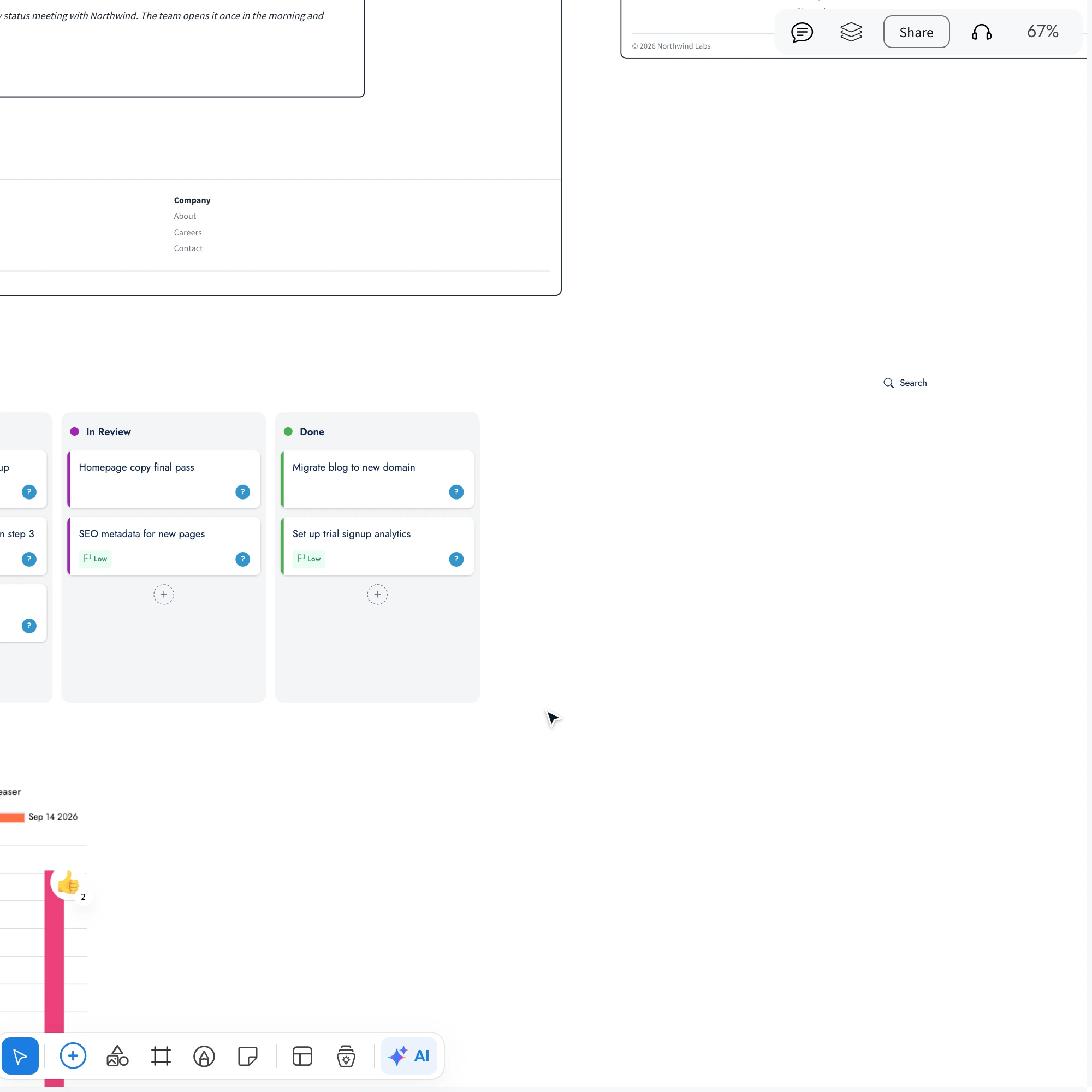
Task: Open the AI assistant
Action: pos(408,1056)
